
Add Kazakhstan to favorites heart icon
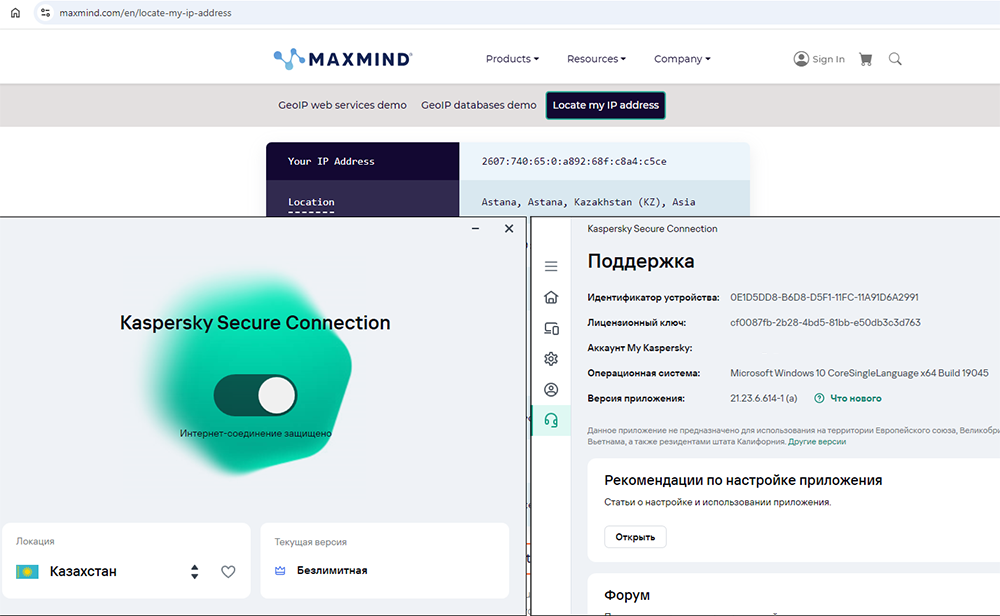coord(228,572)
